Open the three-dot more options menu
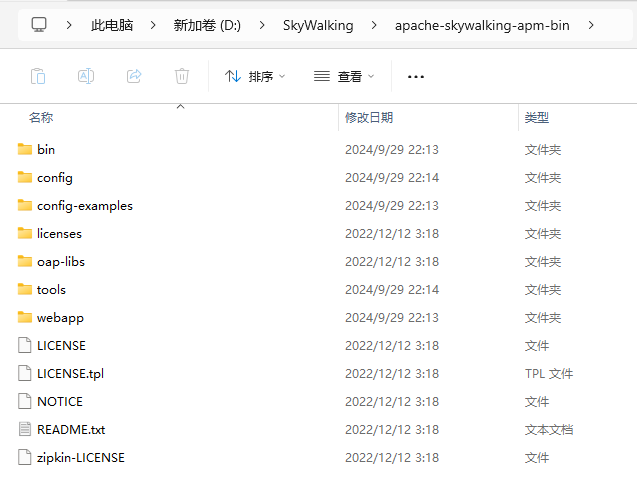Image resolution: width=637 pixels, height=495 pixels. tap(416, 76)
